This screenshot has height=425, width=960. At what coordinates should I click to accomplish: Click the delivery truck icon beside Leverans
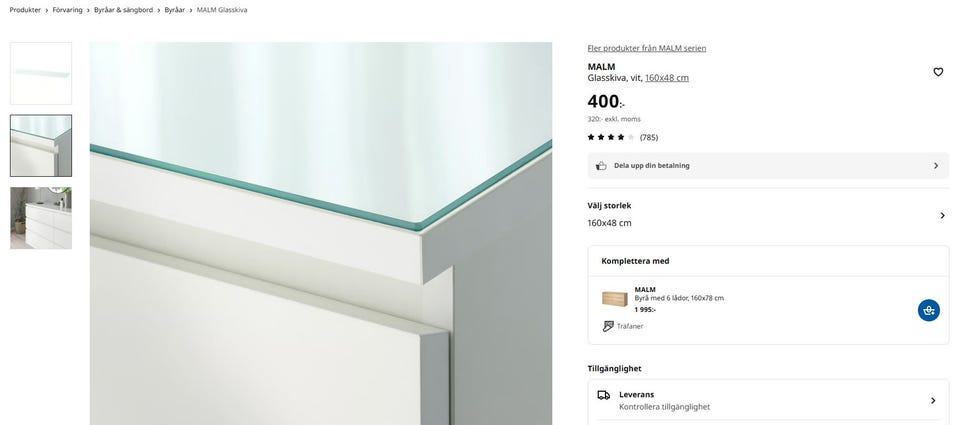(x=604, y=395)
